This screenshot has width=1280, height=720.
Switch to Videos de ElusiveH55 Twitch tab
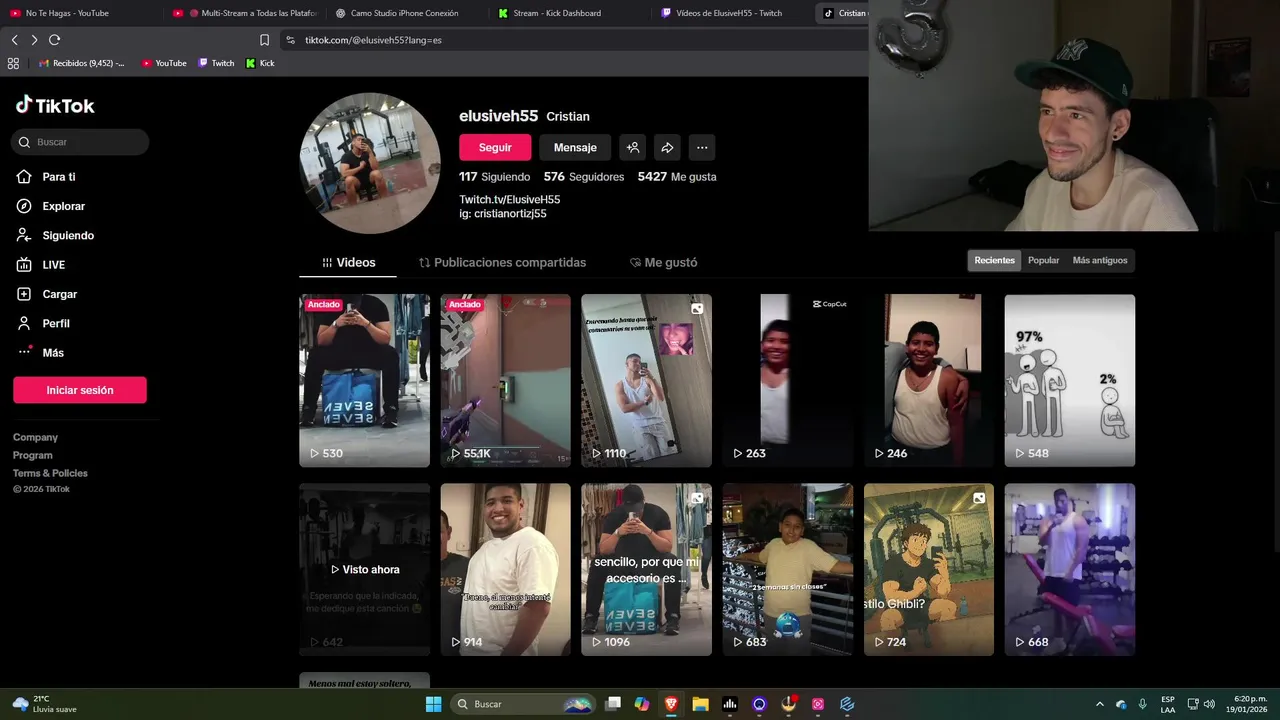point(731,13)
